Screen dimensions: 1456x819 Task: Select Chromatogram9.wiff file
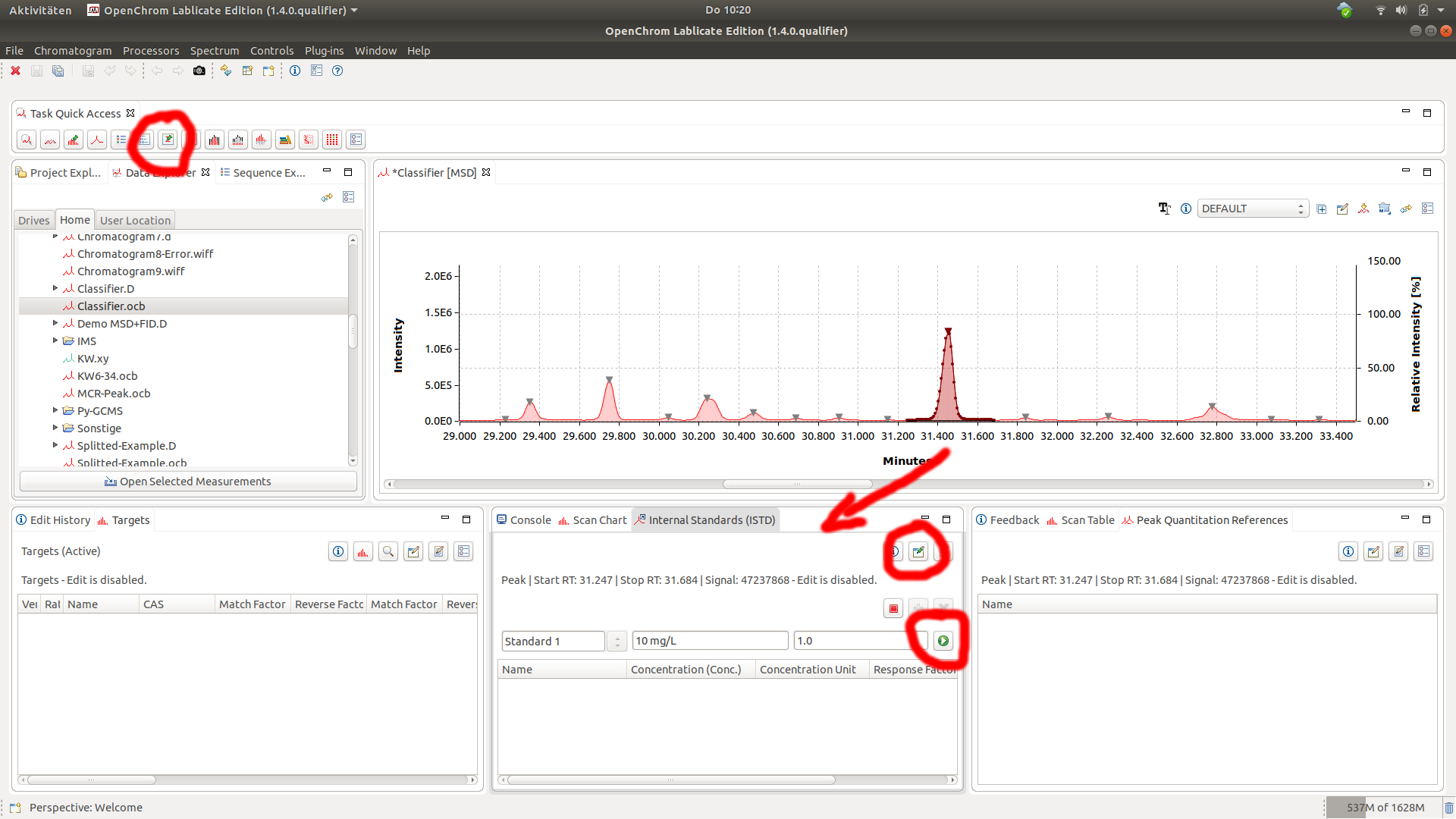[x=130, y=271]
